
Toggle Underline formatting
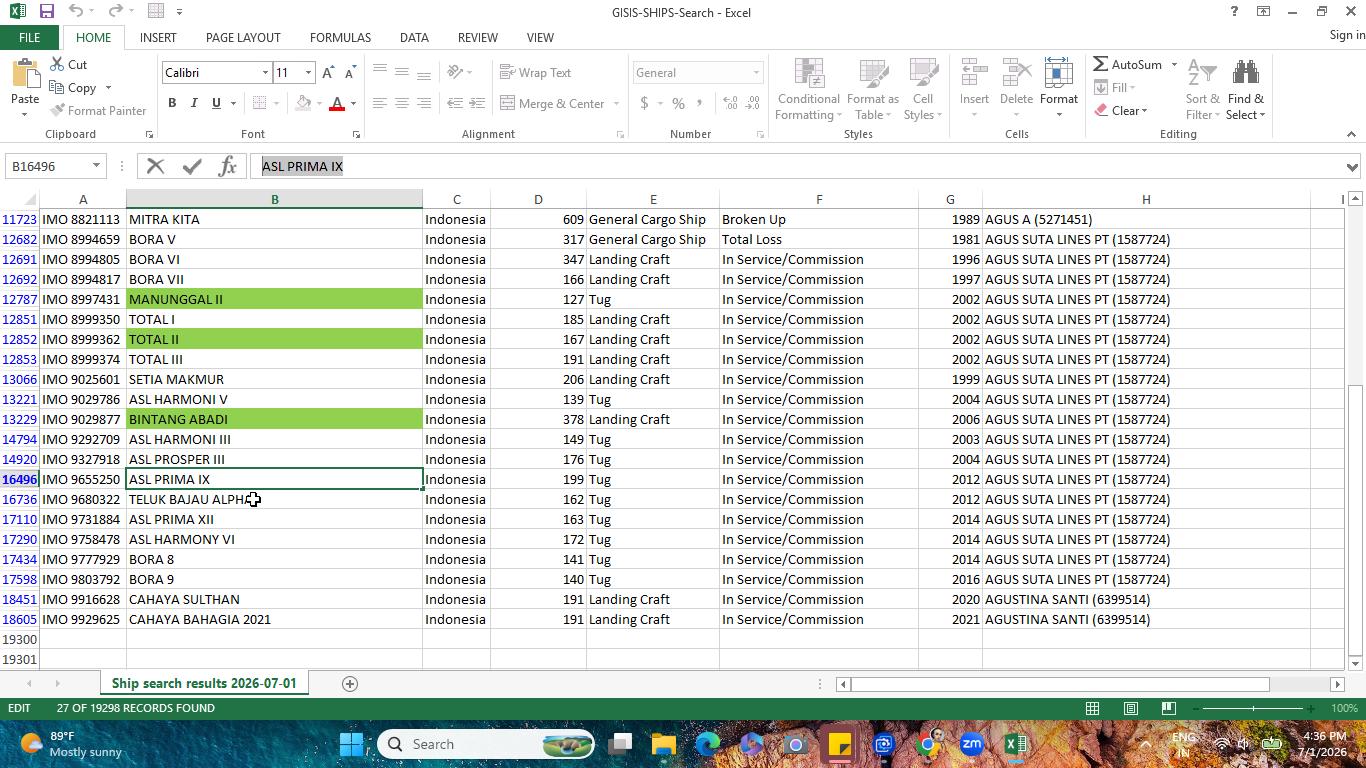pos(215,103)
